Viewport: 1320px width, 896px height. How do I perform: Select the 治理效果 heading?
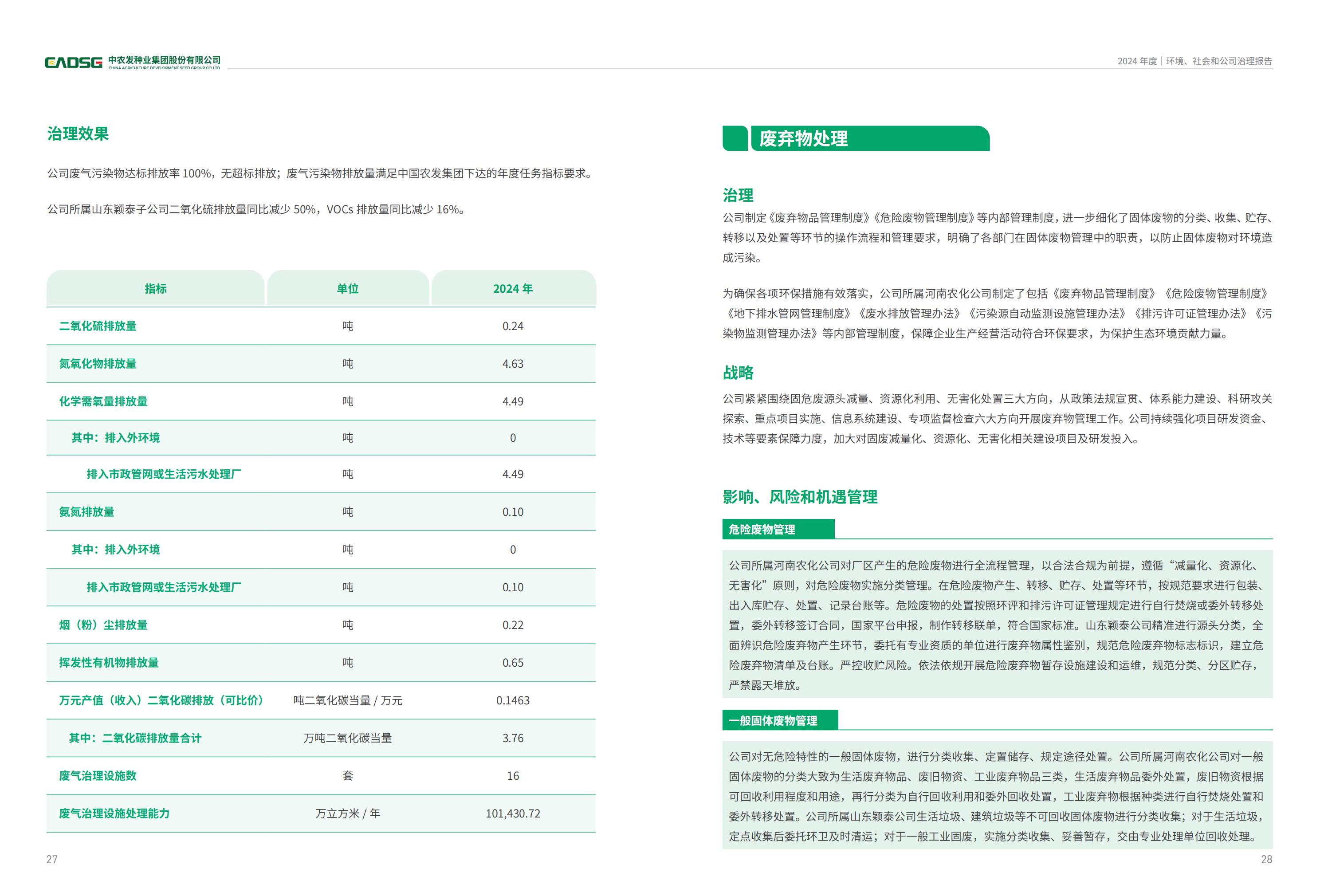pyautogui.click(x=79, y=134)
